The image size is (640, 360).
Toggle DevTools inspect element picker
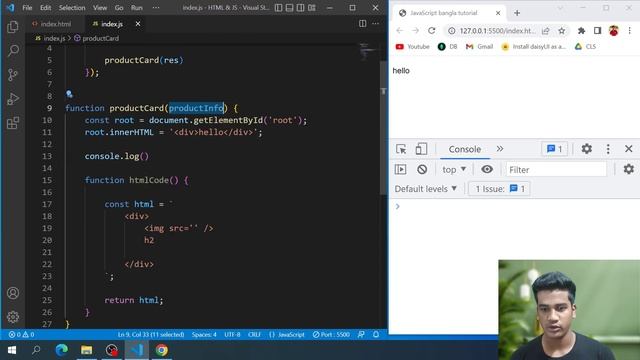pyautogui.click(x=401, y=149)
